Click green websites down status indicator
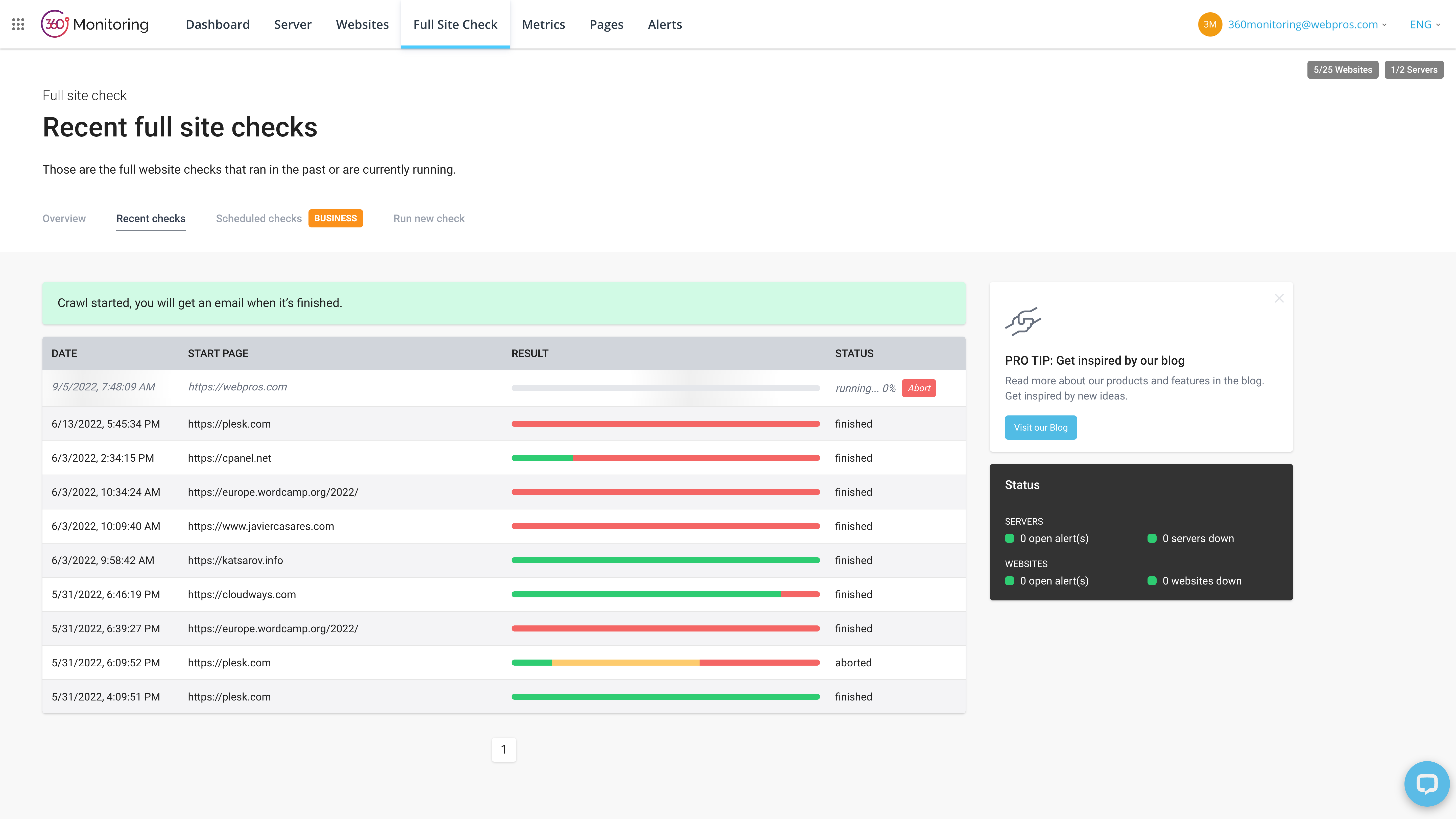 pyautogui.click(x=1152, y=581)
